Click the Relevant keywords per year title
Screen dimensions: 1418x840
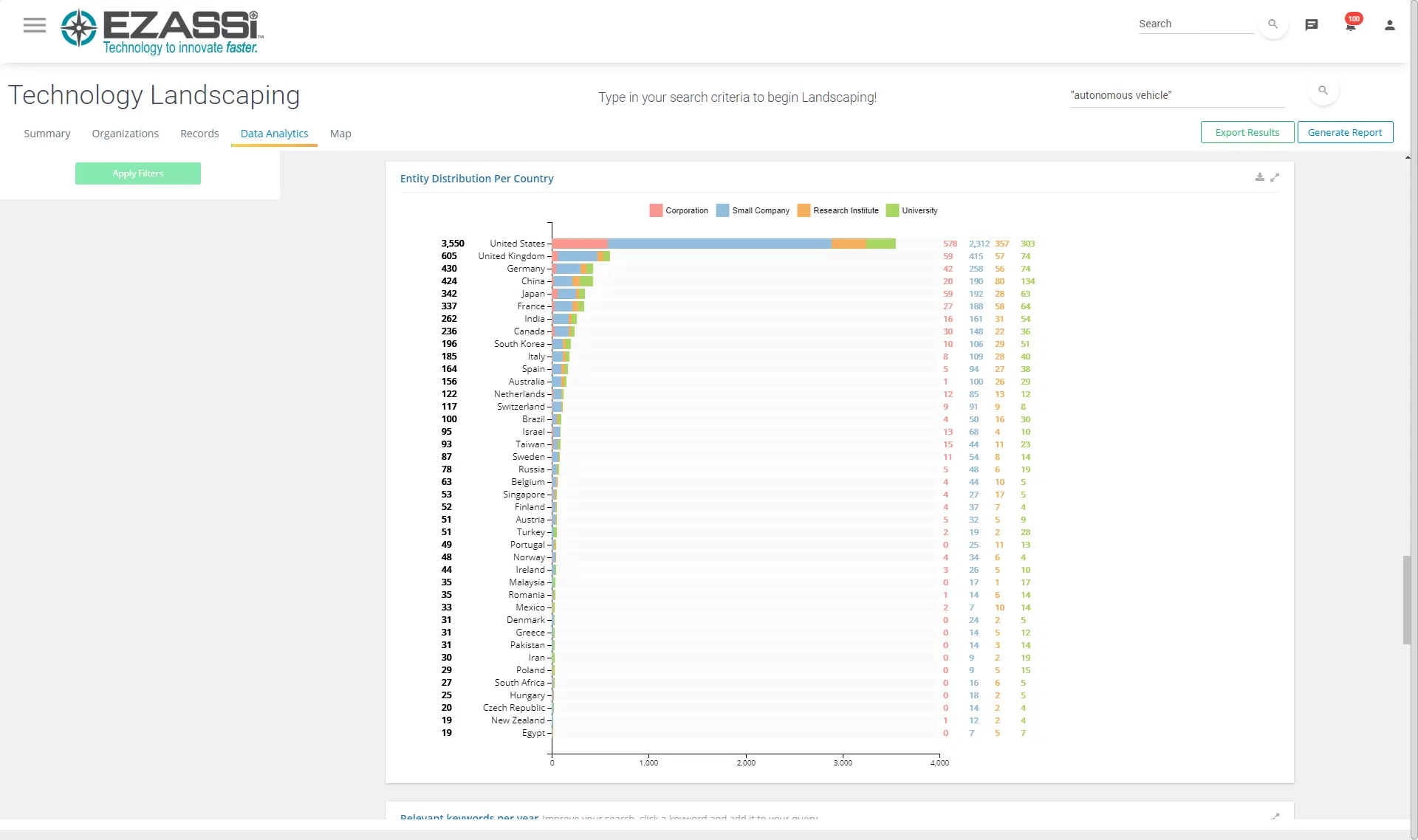469,816
